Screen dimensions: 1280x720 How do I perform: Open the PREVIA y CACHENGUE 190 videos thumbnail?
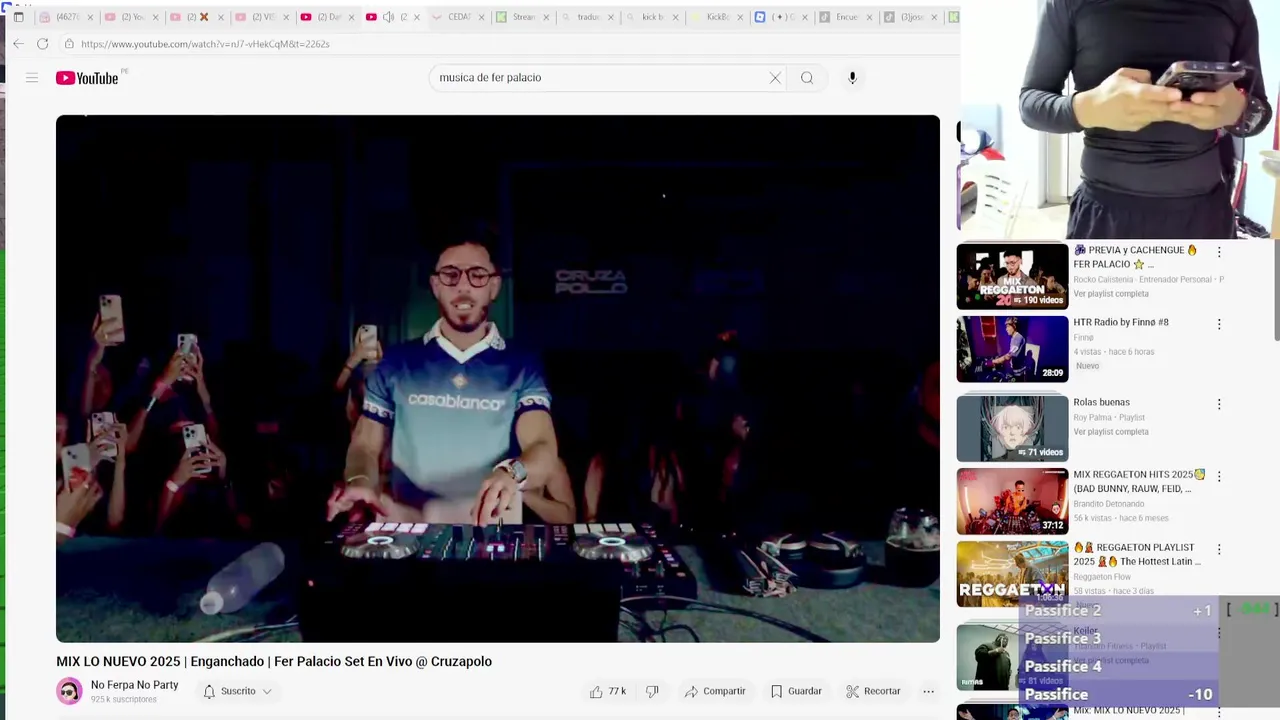click(x=1012, y=276)
